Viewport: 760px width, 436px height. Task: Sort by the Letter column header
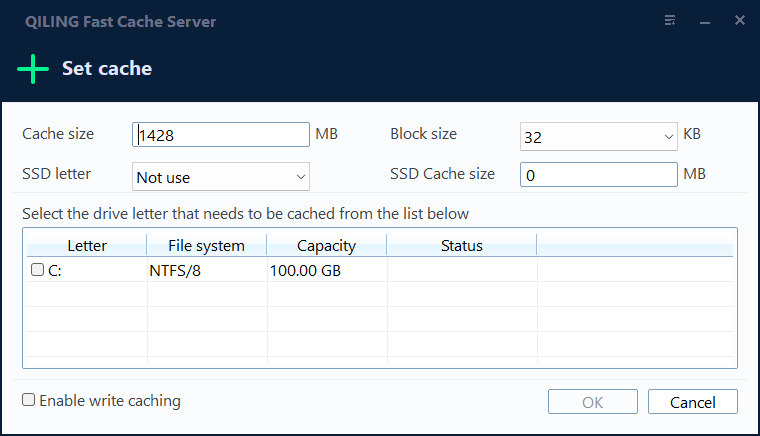pos(87,246)
